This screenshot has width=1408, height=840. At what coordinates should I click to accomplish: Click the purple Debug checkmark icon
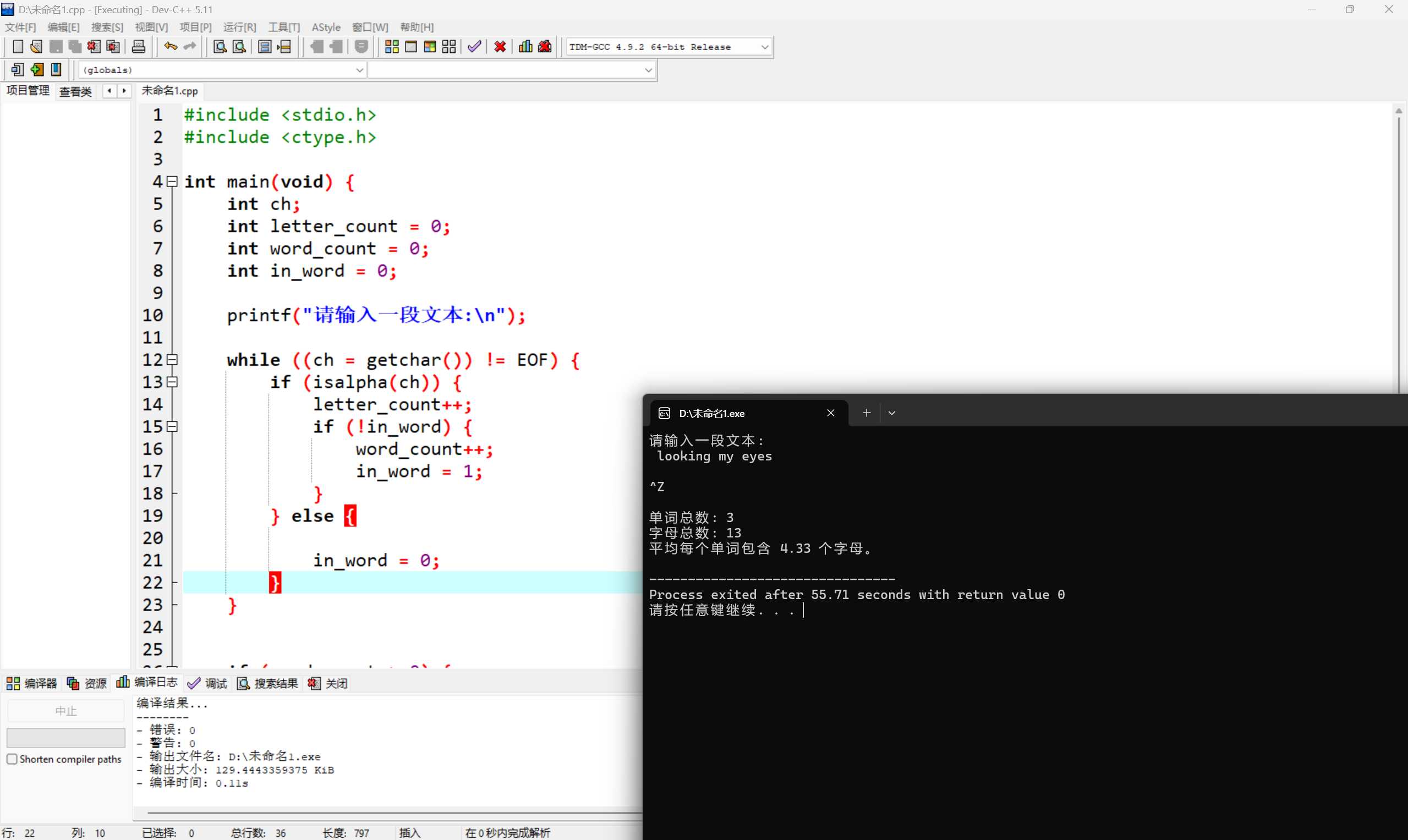[474, 47]
